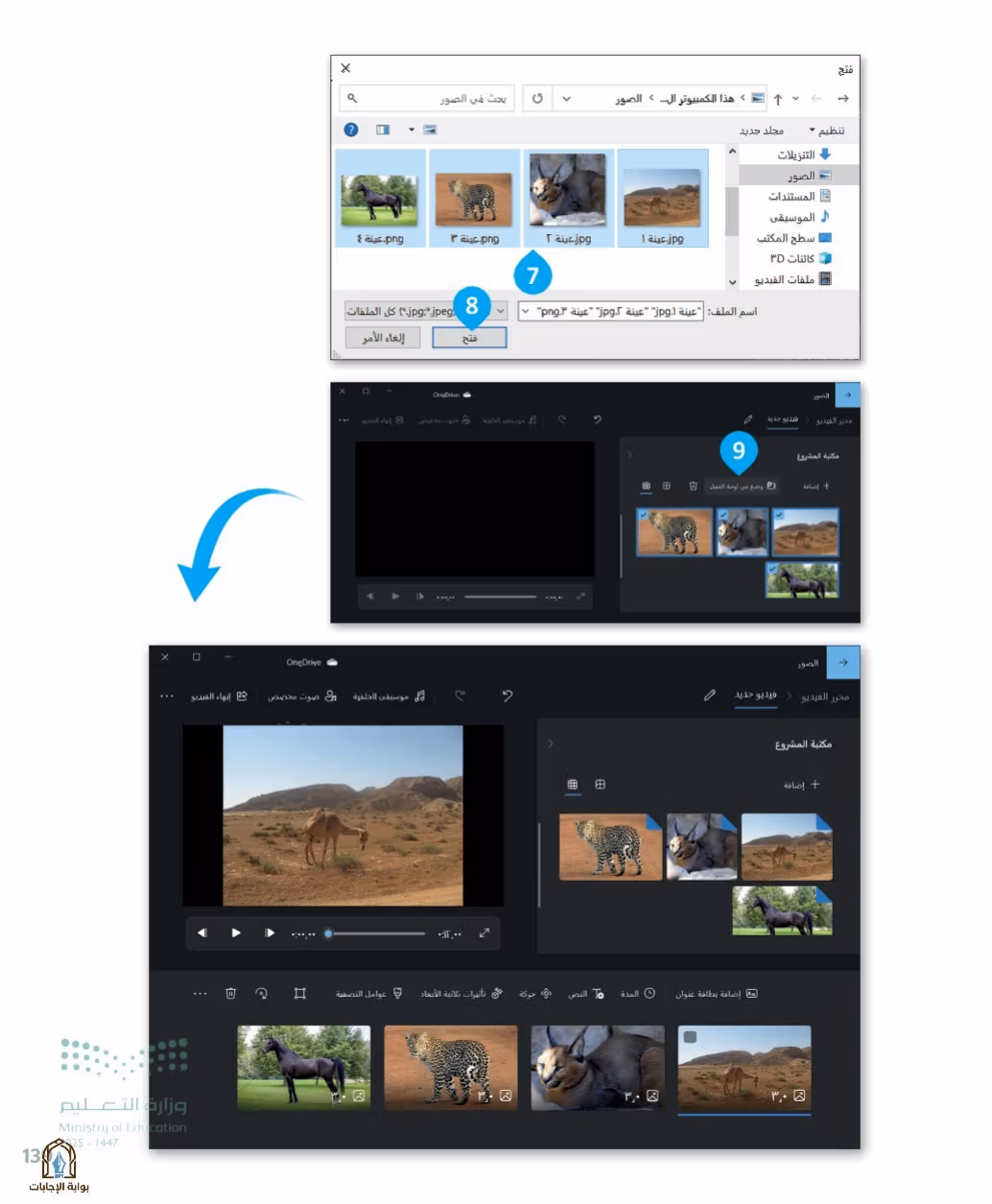The width and height of the screenshot is (992, 1204).
Task: Click the فتح (Open) button in file dialog
Action: point(469,338)
